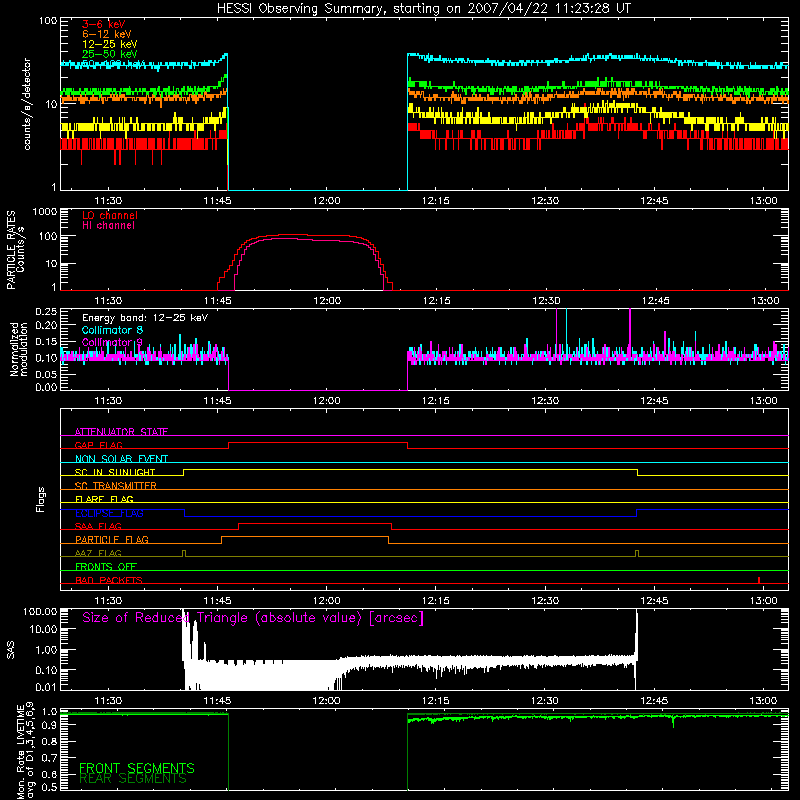
Task: Click the "counts/s/detector" y-axis label
Action: [x=27, y=104]
